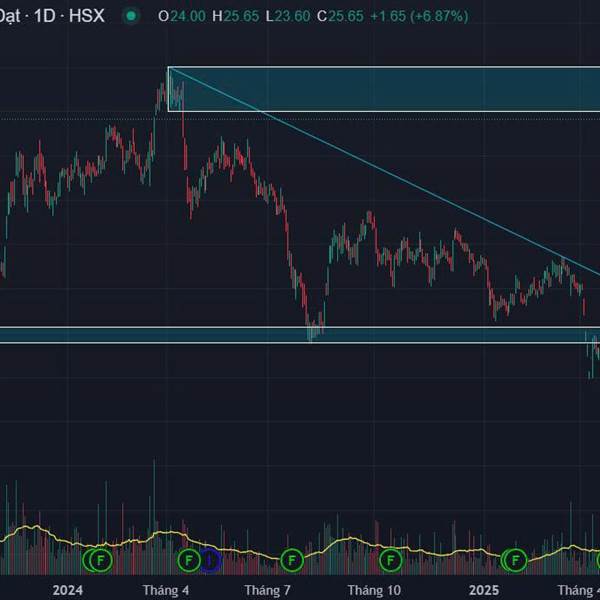600x600 pixels.
Task: Click the Tháng 7 time axis label
Action: click(267, 590)
